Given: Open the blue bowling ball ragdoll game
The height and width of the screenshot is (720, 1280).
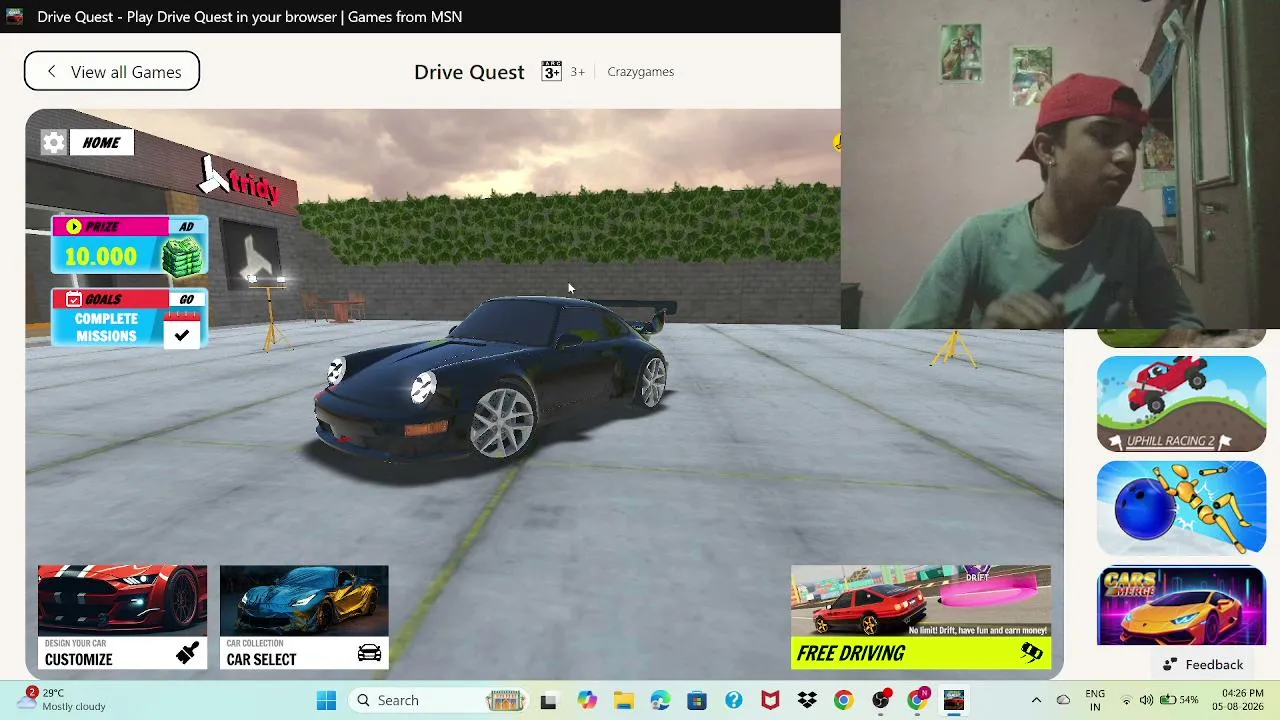Looking at the screenshot, I should (x=1181, y=507).
